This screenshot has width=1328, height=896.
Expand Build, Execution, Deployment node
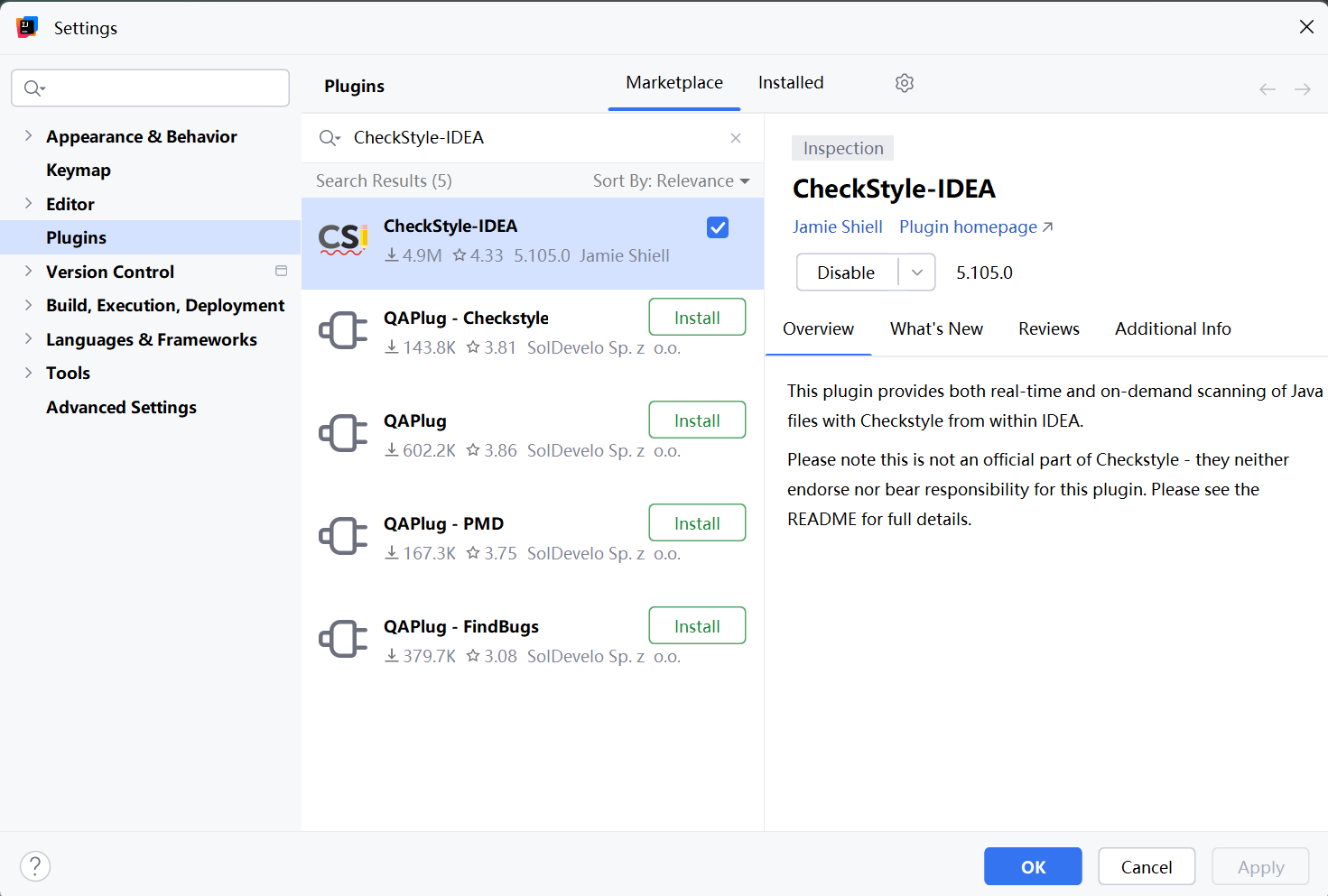28,305
